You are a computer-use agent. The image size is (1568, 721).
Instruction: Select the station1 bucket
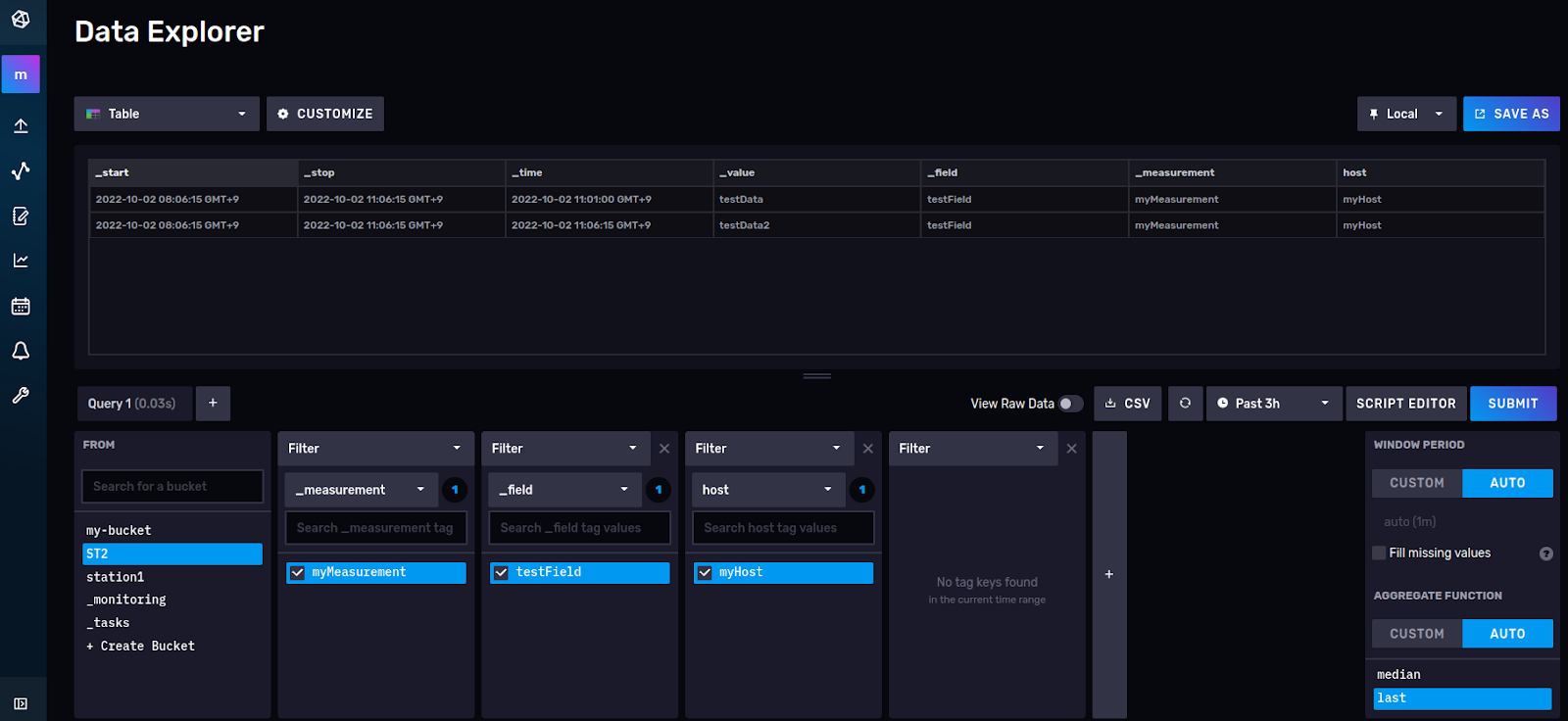click(172, 577)
